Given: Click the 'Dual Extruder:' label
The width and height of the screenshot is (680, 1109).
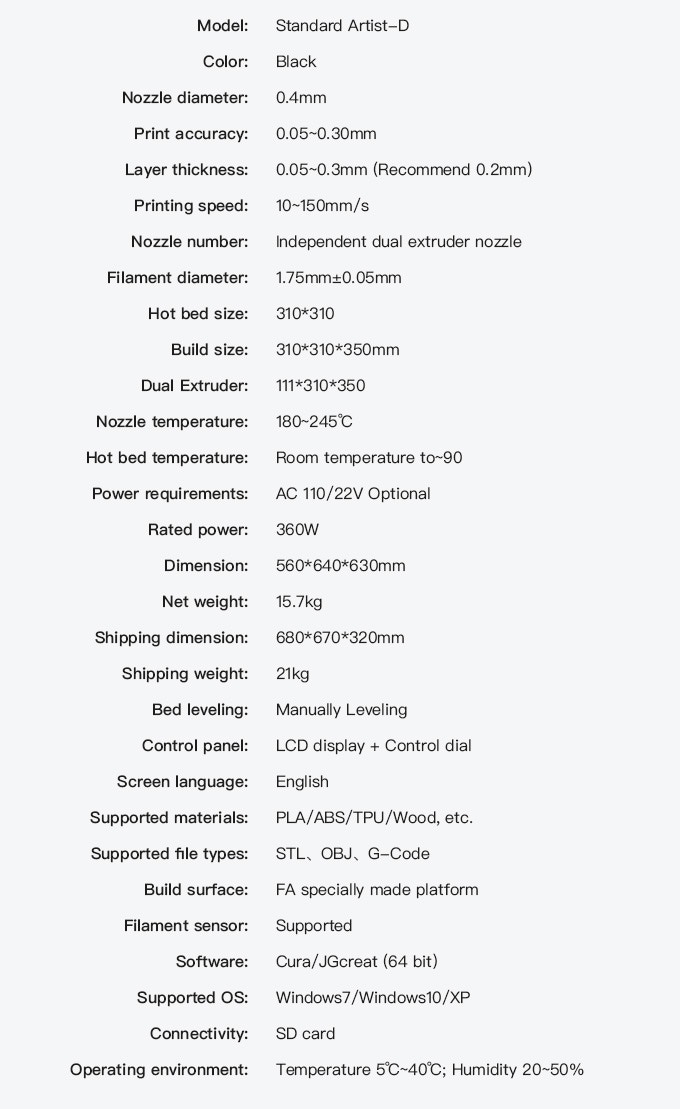Looking at the screenshot, I should point(194,386).
